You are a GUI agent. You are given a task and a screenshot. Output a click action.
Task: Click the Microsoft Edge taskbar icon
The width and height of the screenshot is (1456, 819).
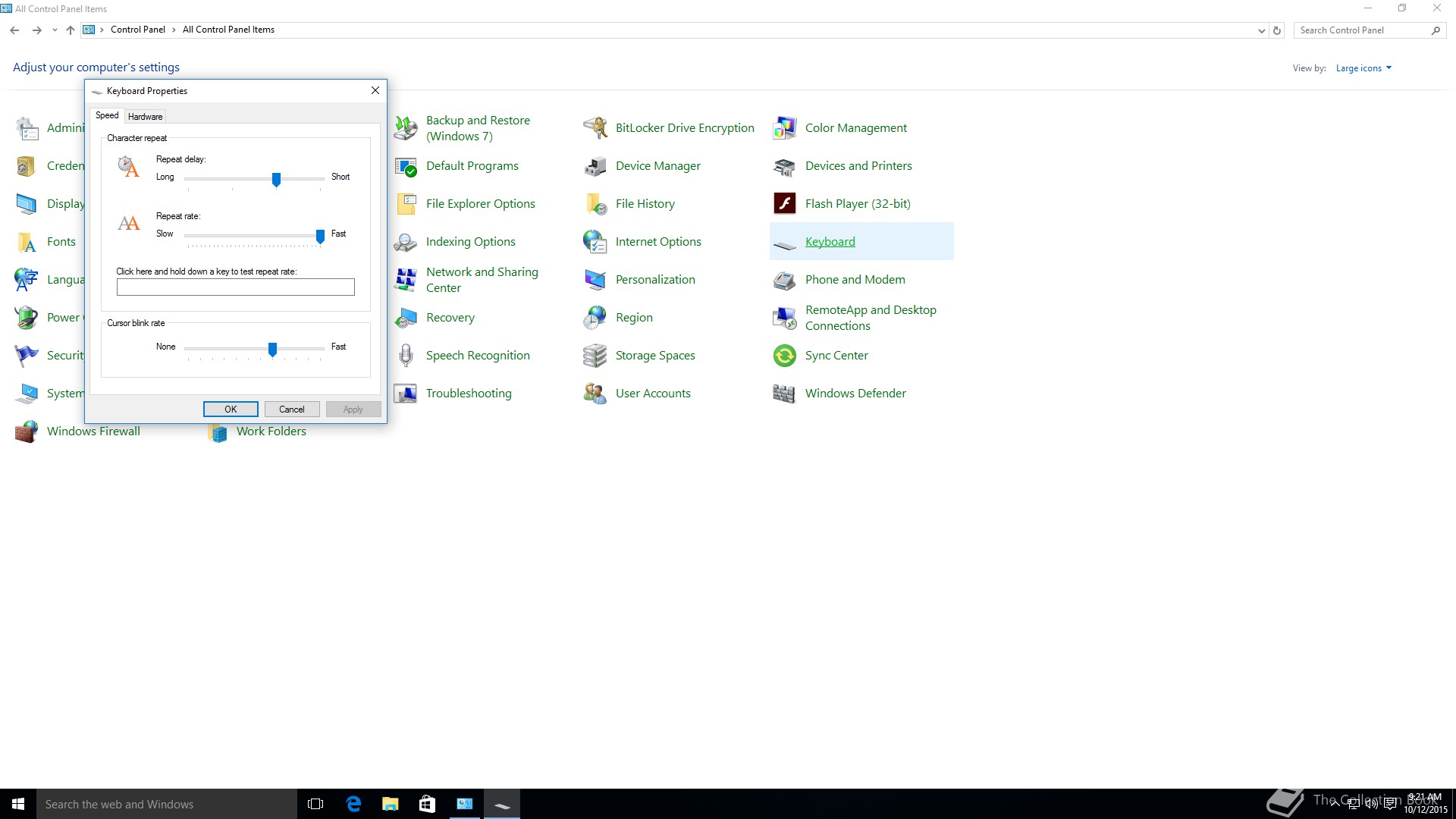tap(353, 804)
